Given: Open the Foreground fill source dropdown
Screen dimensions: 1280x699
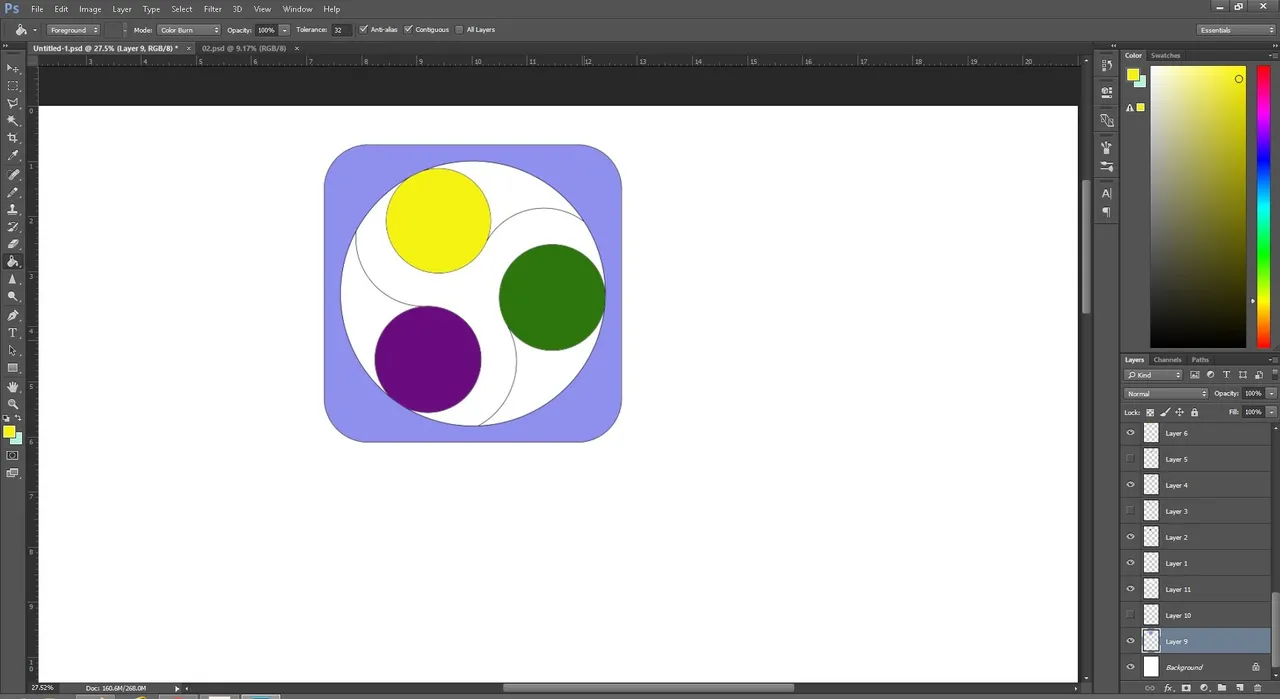Looking at the screenshot, I should point(74,30).
